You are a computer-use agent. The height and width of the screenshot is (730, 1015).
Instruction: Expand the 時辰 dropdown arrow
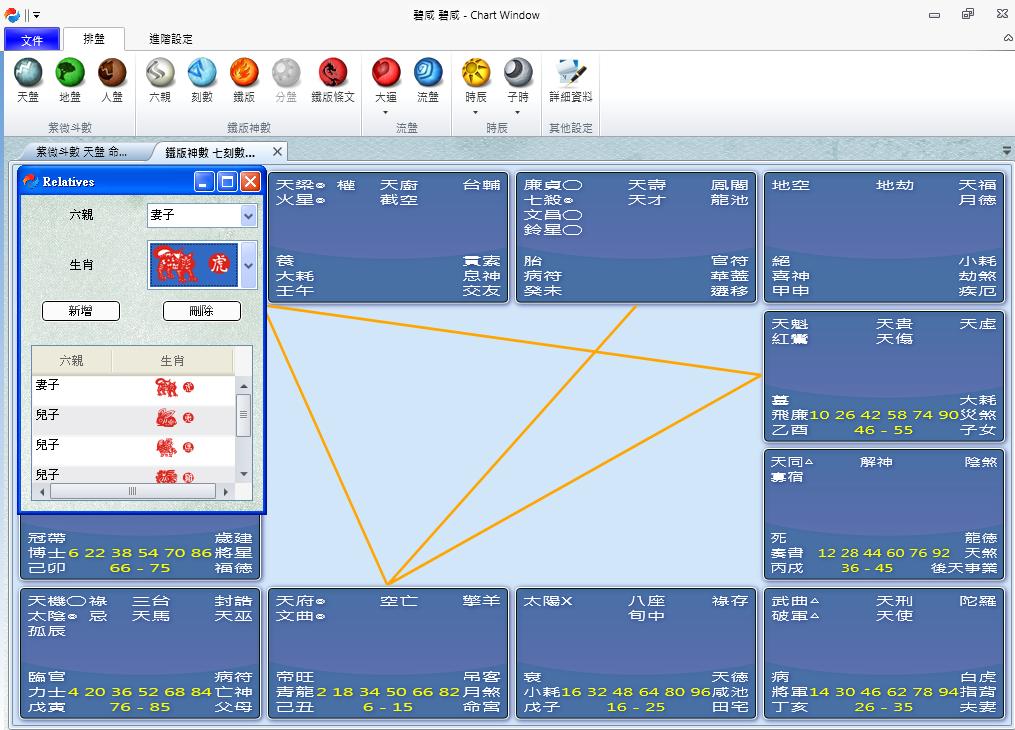click(x=476, y=112)
